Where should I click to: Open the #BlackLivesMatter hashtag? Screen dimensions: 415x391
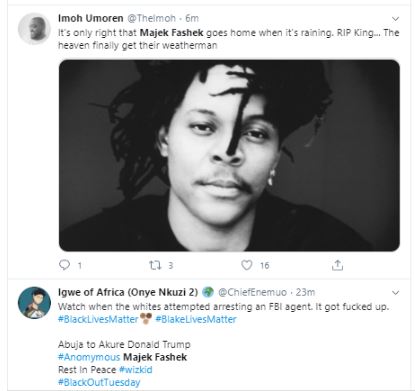click(x=98, y=319)
